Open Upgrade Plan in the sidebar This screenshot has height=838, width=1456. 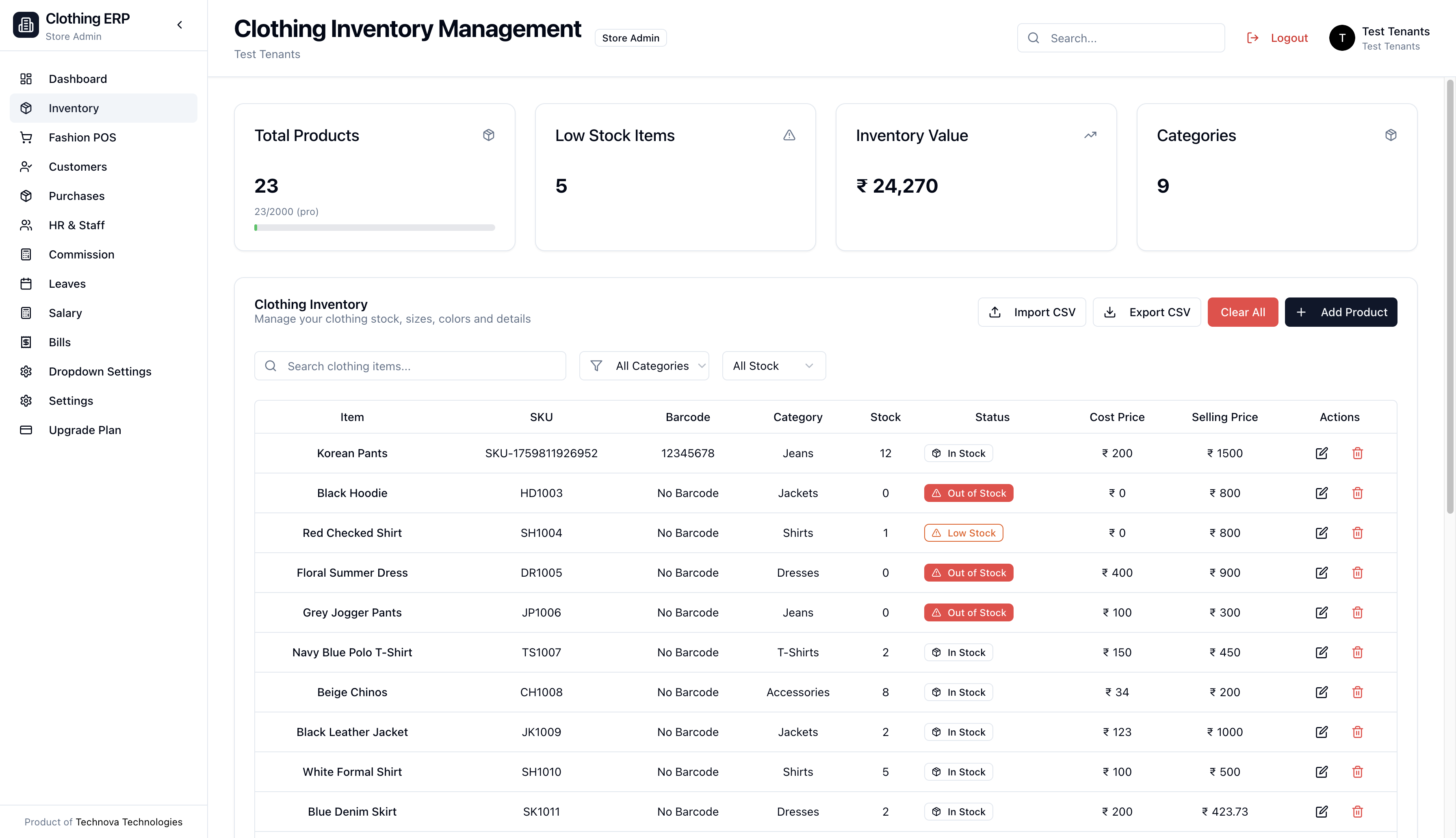[84, 430]
